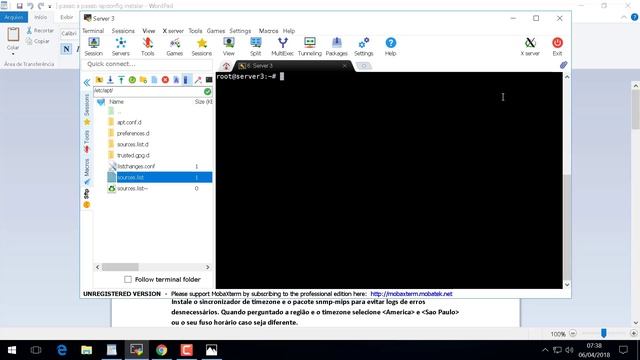Open Google Chrome from taskbar
The image size is (640, 360).
(x=161, y=350)
